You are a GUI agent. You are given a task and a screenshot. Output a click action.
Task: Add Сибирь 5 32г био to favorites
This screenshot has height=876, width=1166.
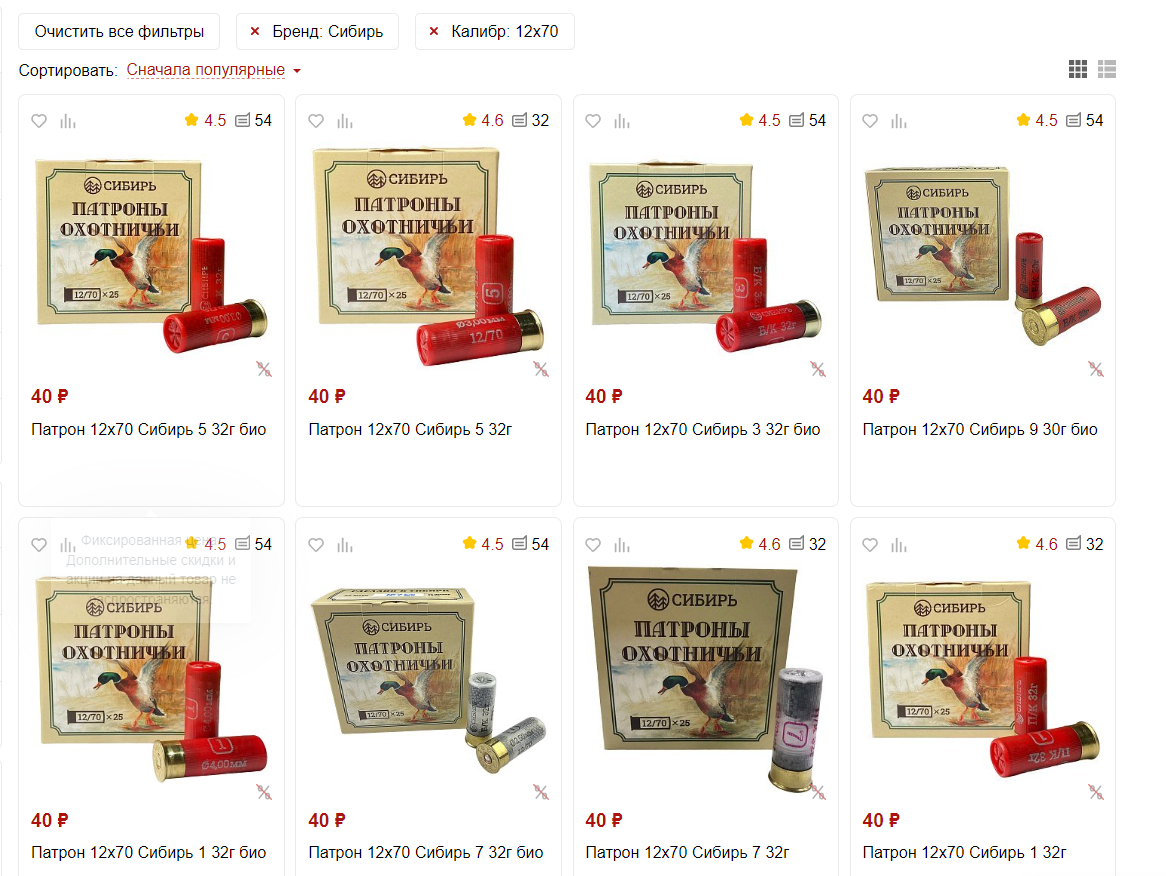[39, 121]
